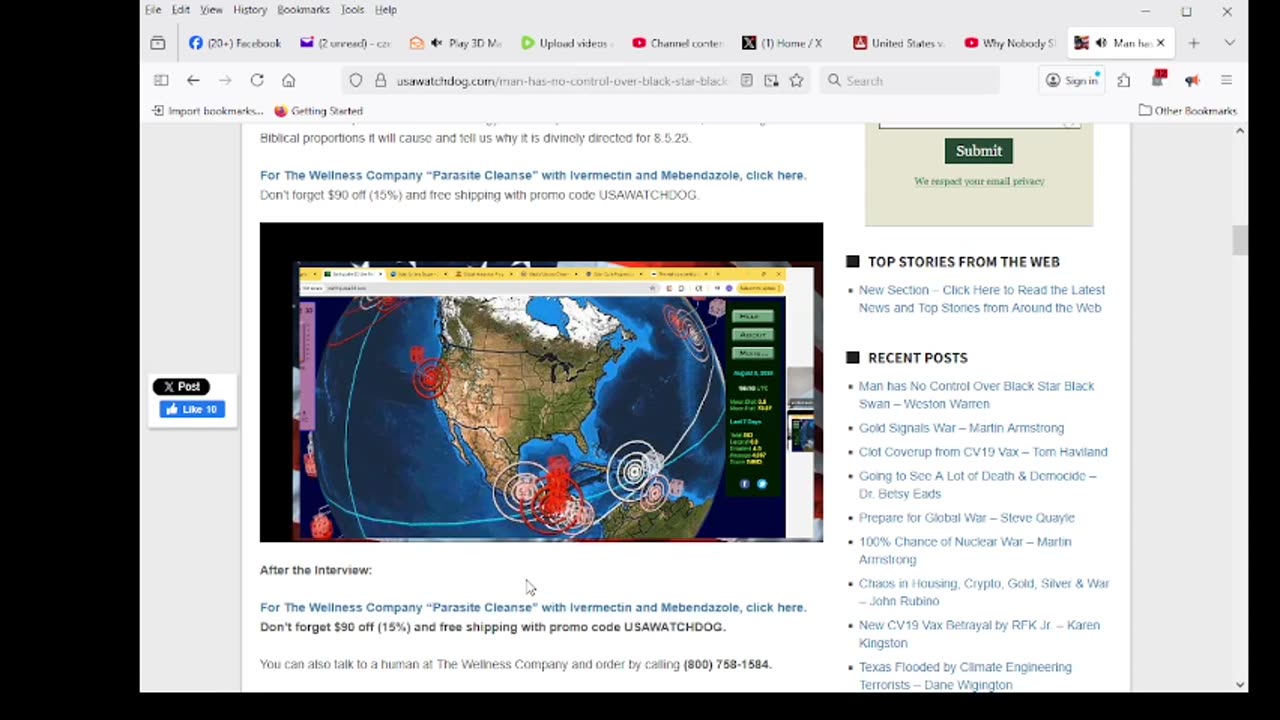The width and height of the screenshot is (1280, 720).
Task: Open Getting Started bookmark
Action: [x=318, y=111]
